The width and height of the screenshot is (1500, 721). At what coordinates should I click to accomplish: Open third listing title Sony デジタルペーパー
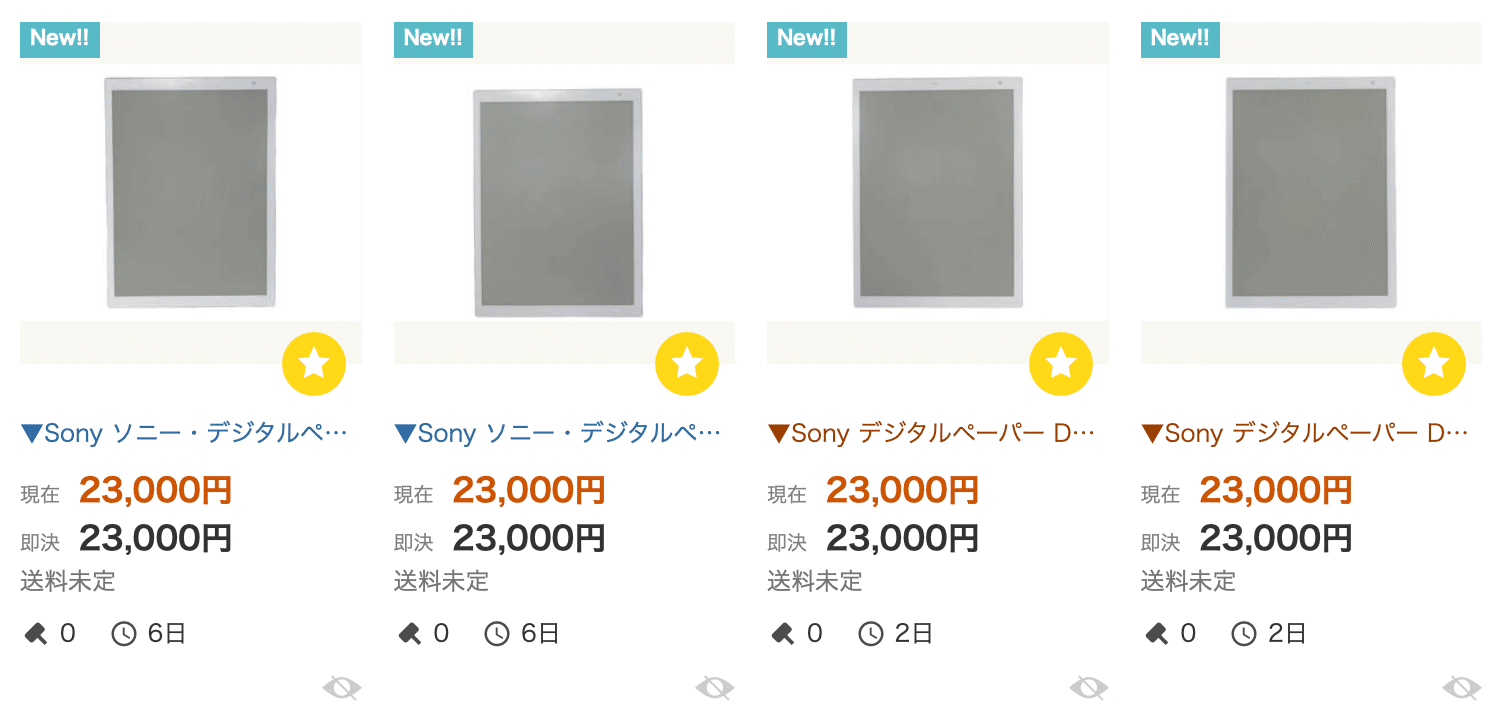coord(932,434)
